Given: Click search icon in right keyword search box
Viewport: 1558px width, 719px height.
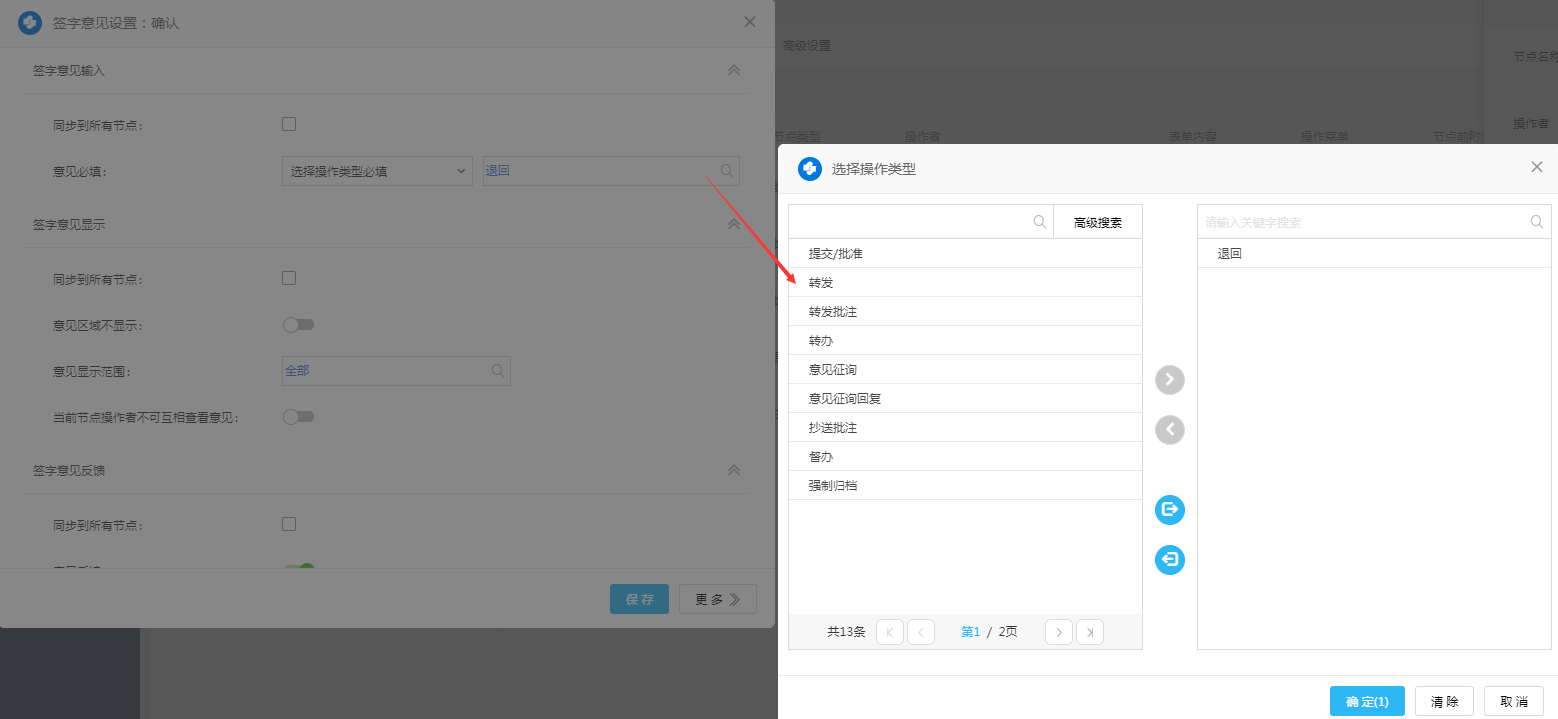Looking at the screenshot, I should tap(1537, 222).
